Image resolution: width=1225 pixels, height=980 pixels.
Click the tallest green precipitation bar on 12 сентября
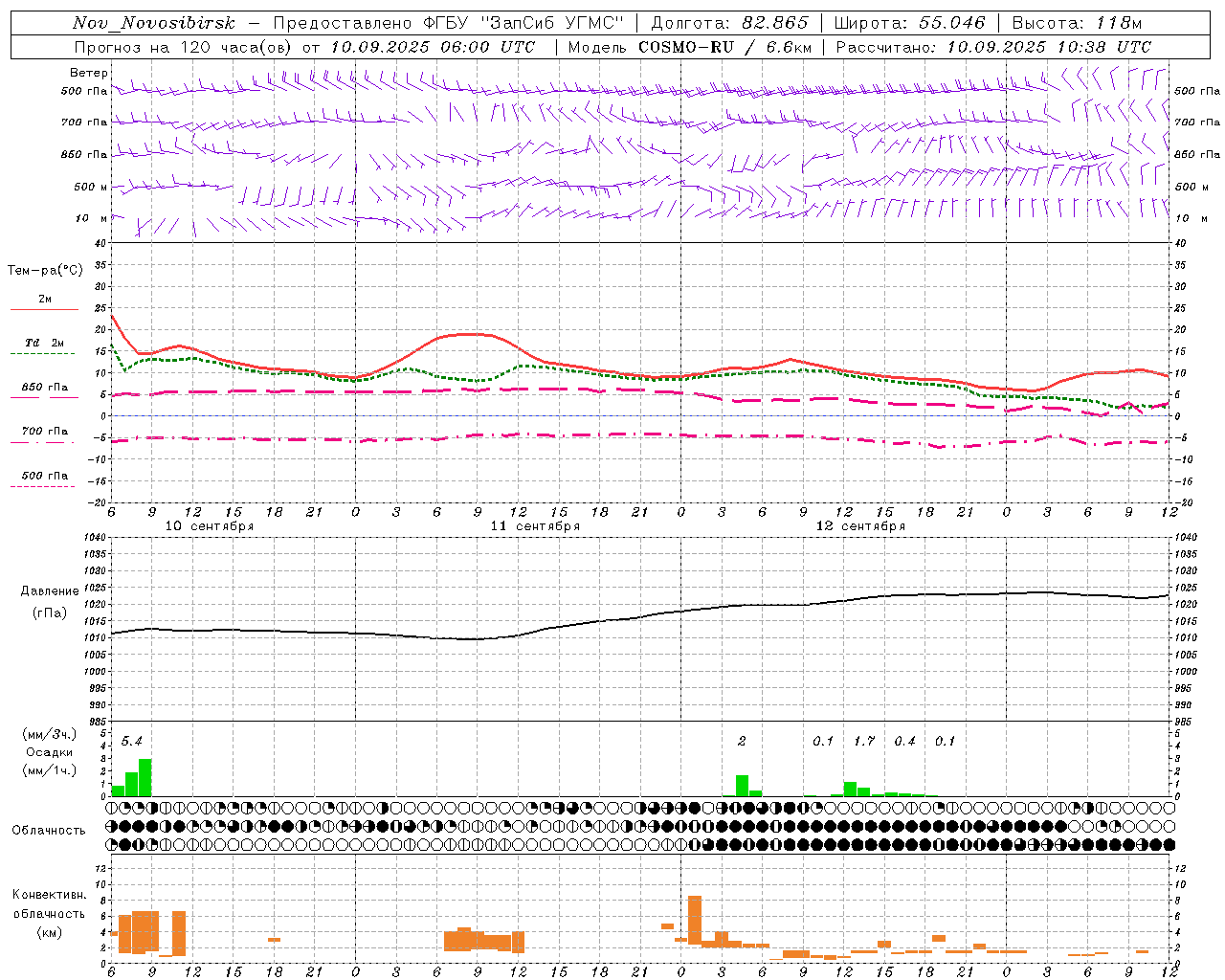click(850, 789)
